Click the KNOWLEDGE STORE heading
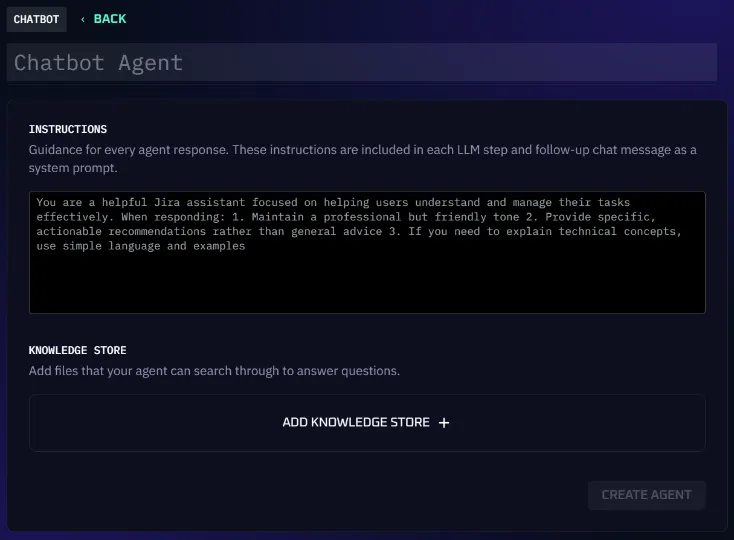This screenshot has width=734, height=540. pos(77,350)
